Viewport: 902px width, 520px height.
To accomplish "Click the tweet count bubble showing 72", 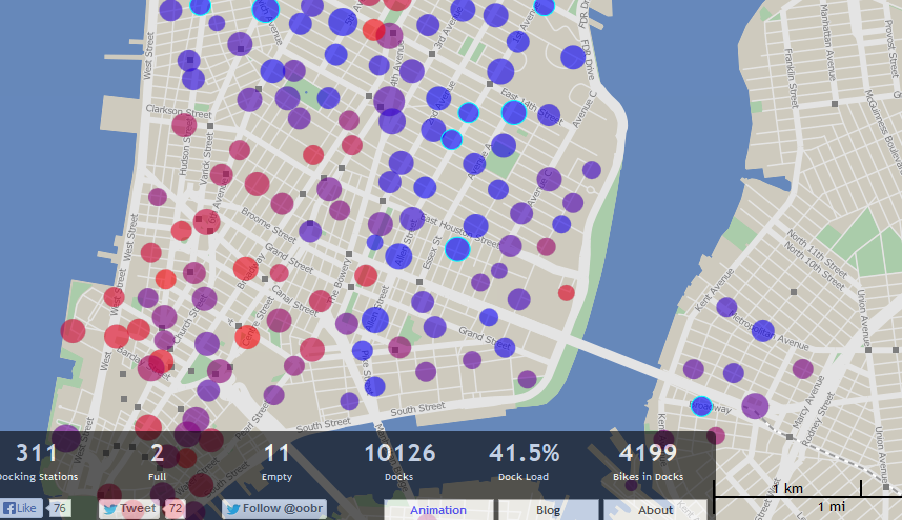I will 175,508.
